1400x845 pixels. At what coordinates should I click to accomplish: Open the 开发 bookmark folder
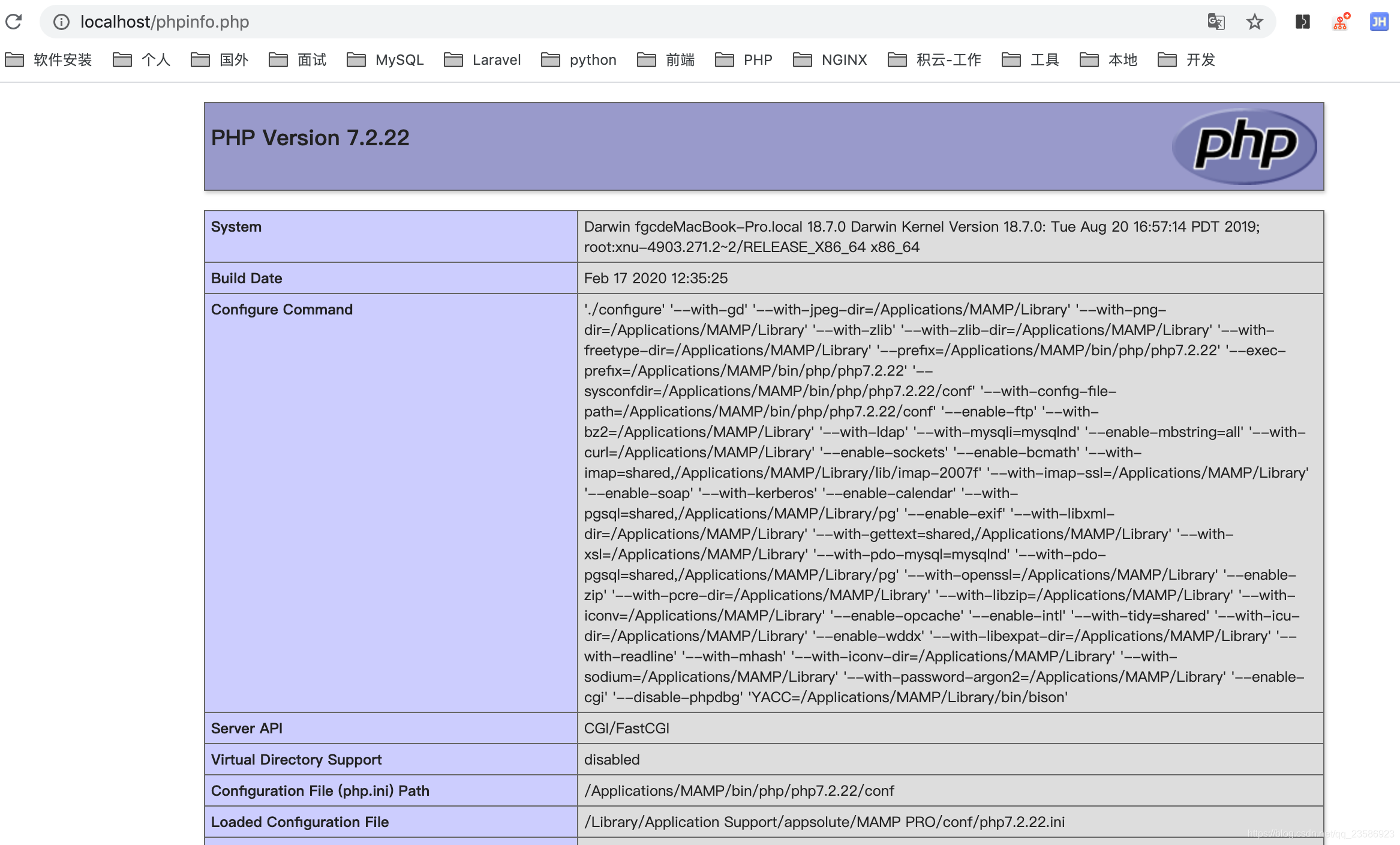pyautogui.click(x=1186, y=59)
